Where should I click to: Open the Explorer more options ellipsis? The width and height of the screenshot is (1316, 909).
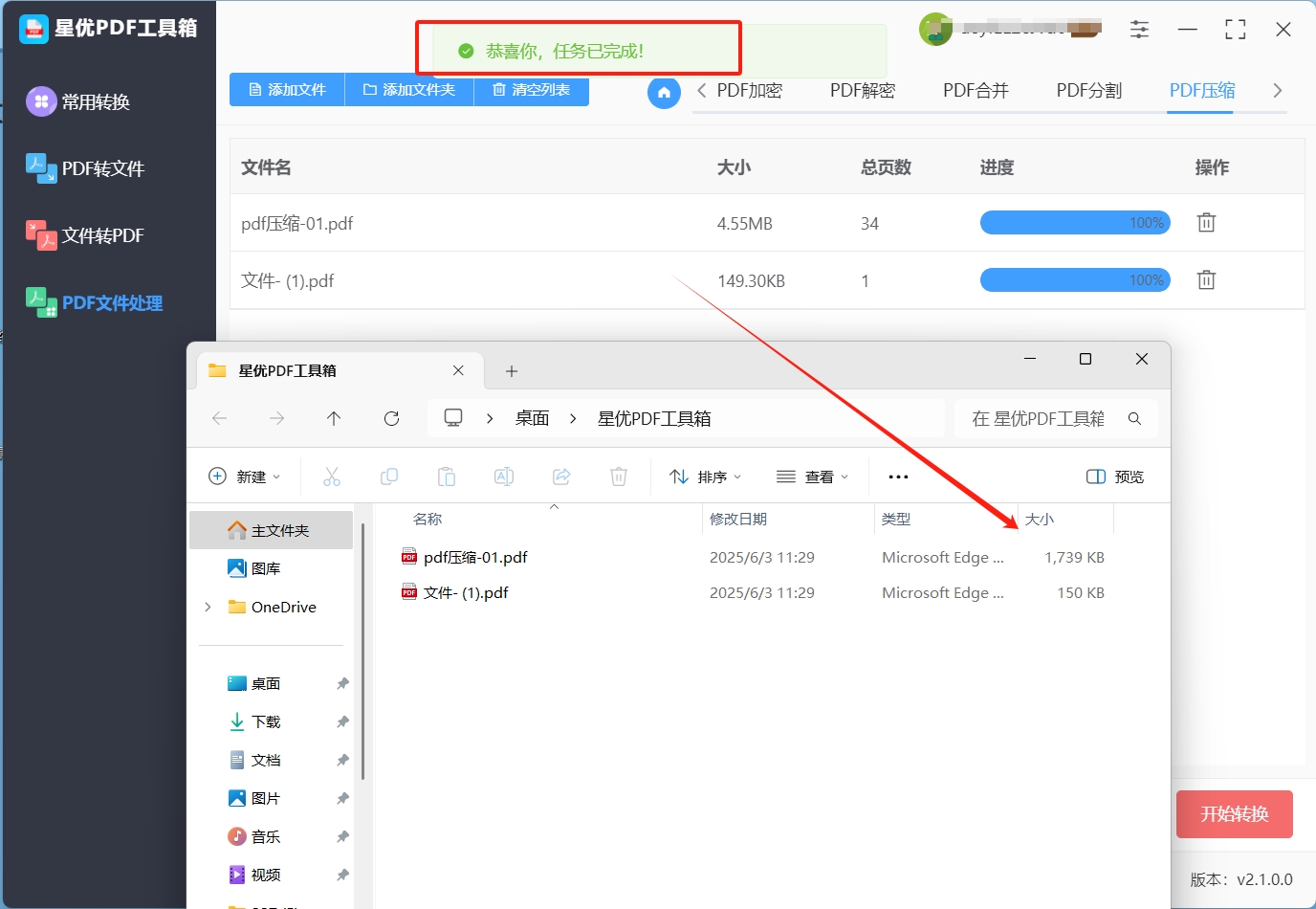(898, 477)
